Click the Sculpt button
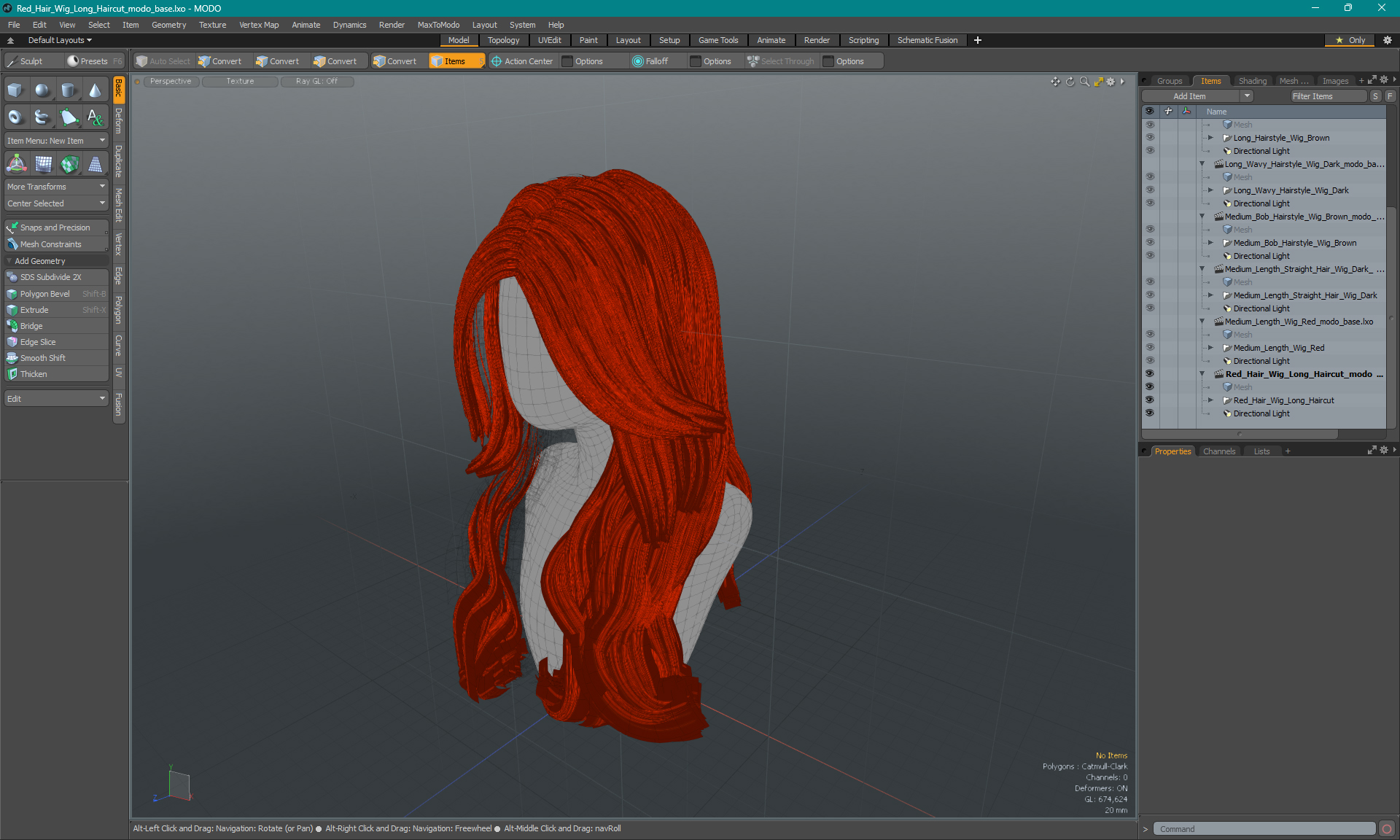The height and width of the screenshot is (840, 1400). coord(32,61)
